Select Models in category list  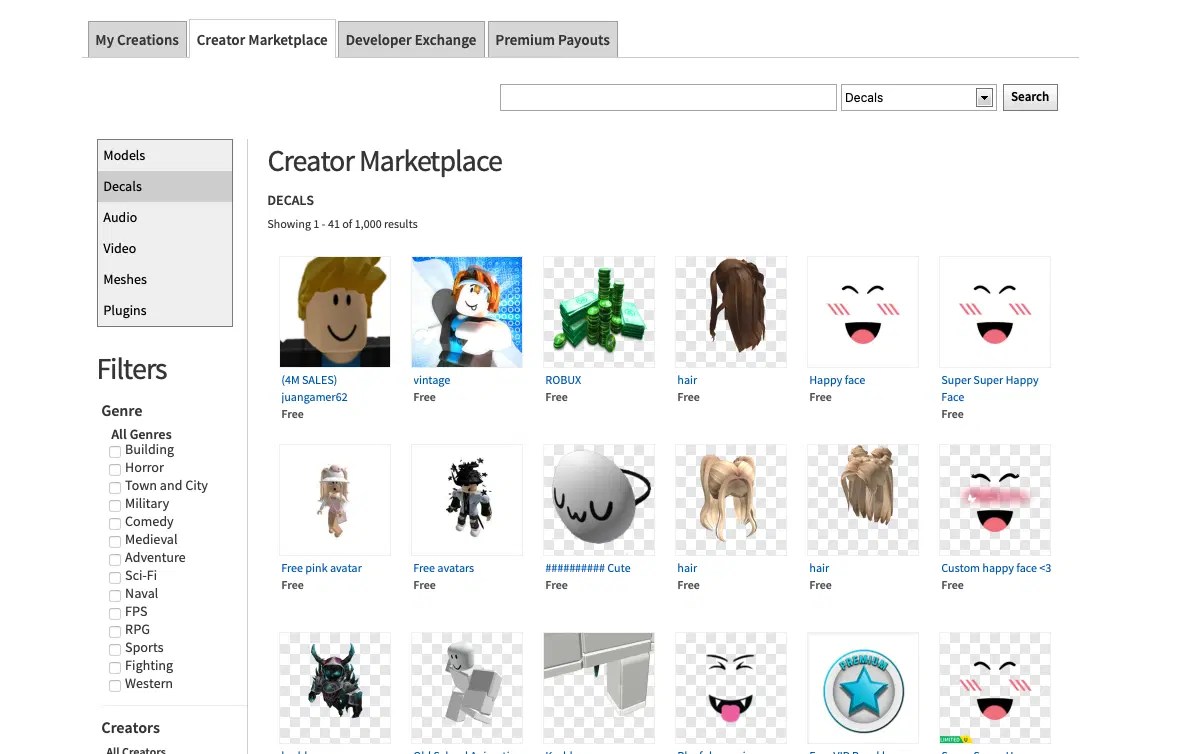tap(165, 155)
